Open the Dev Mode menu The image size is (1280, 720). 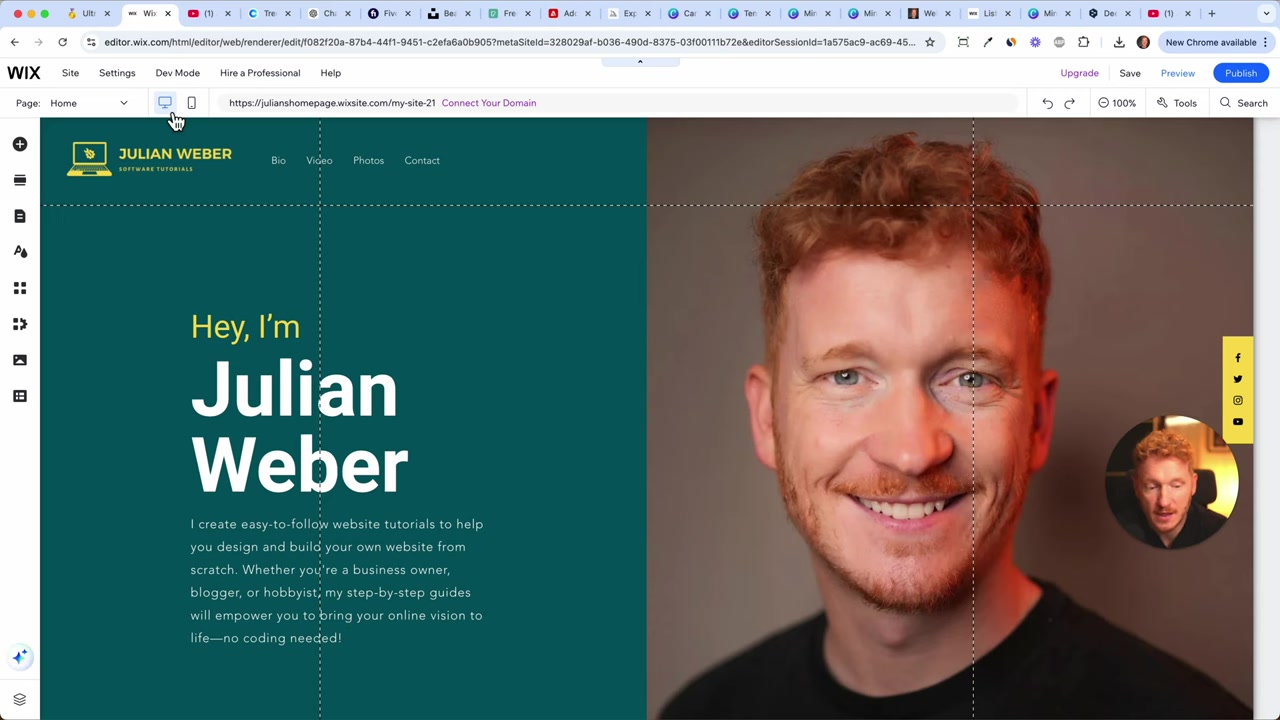(x=177, y=73)
